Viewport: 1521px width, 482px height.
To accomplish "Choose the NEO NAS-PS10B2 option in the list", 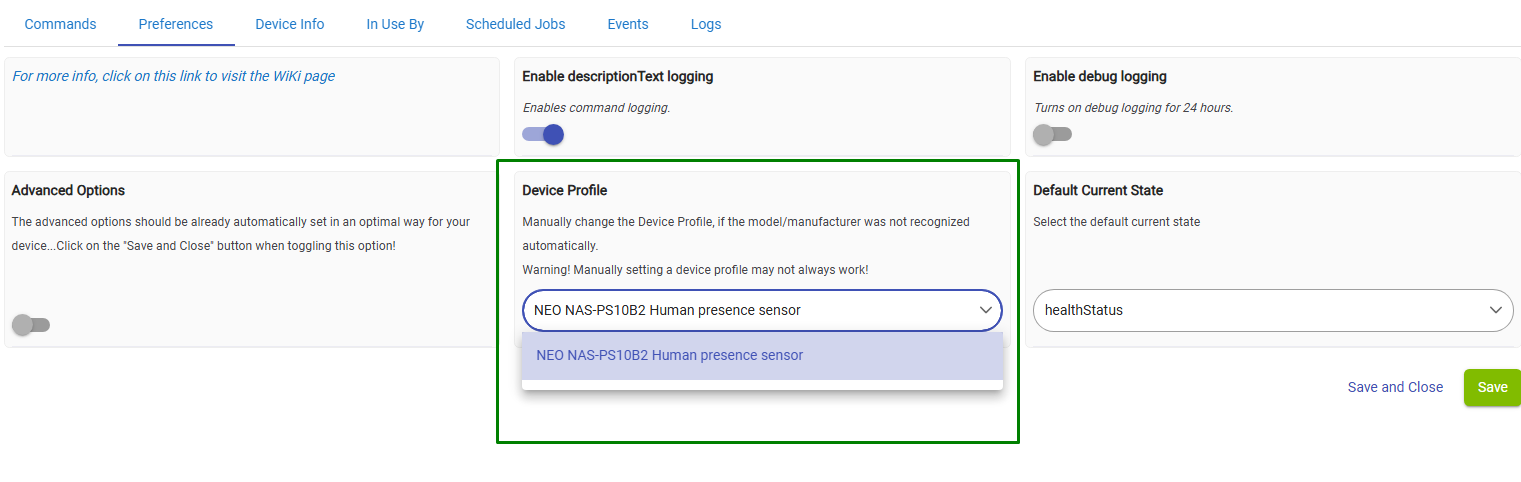I will click(670, 355).
